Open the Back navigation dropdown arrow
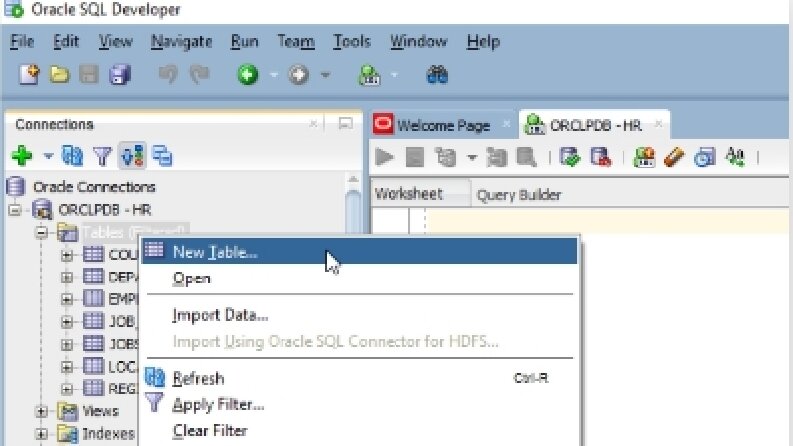793x446 pixels. [x=274, y=75]
